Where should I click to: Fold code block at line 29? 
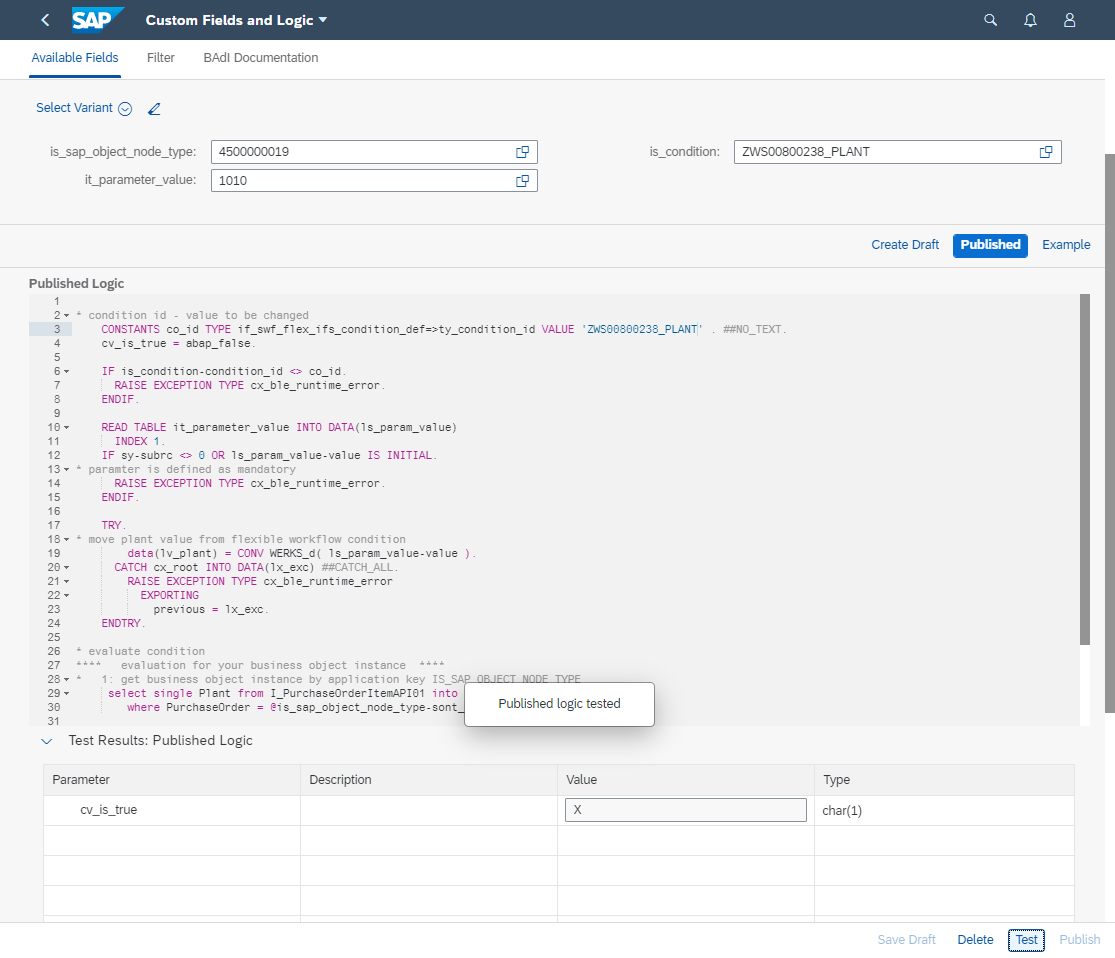pos(67,693)
